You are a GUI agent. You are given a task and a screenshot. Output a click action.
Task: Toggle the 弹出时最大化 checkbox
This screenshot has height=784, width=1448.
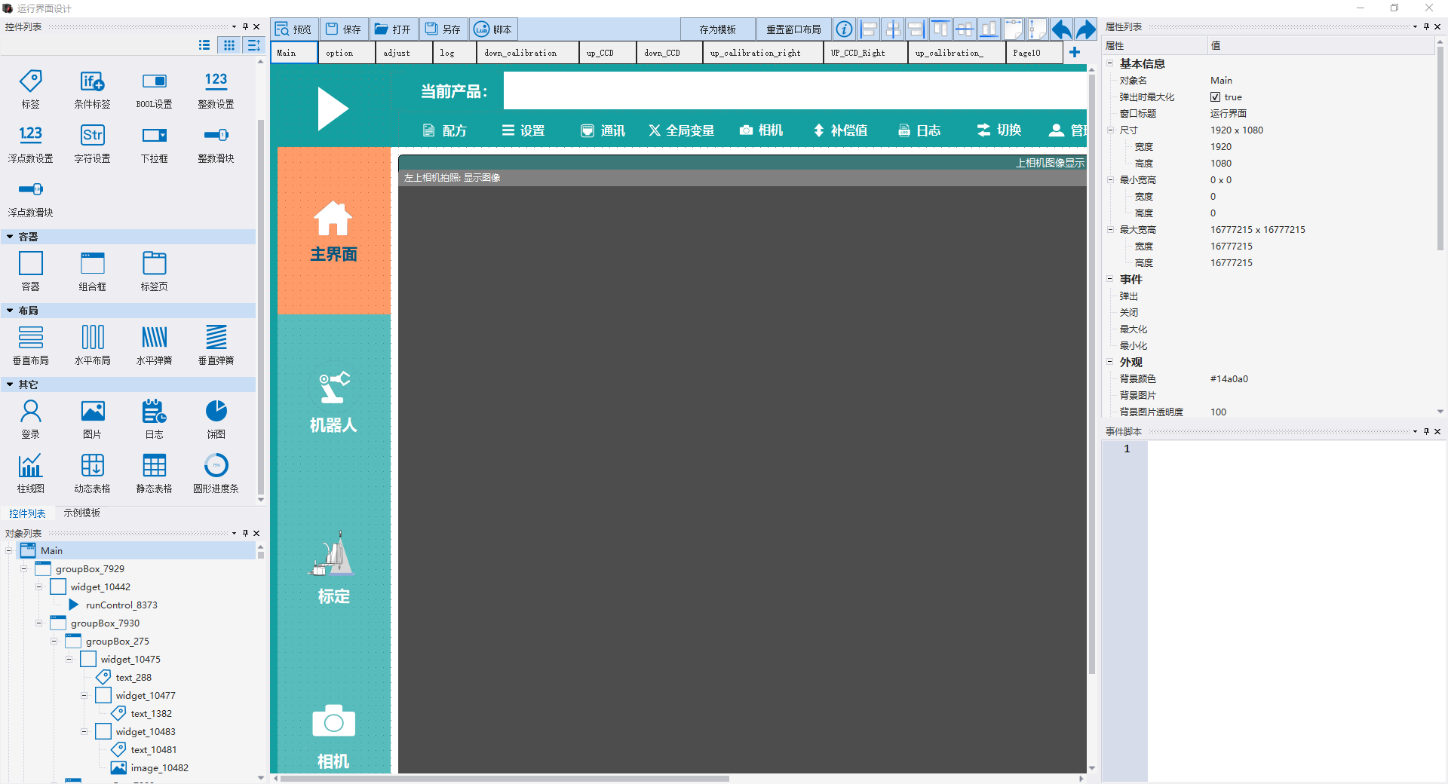point(1215,97)
